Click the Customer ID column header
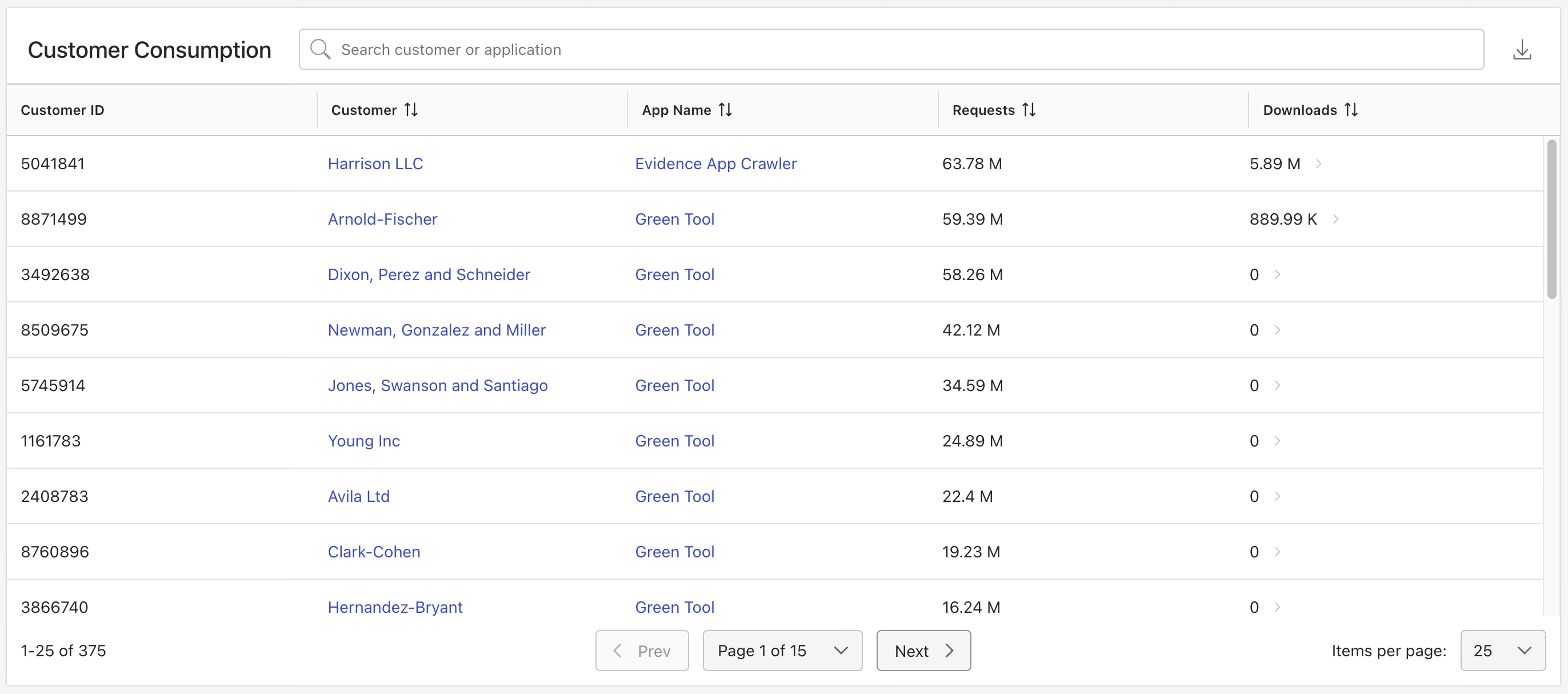The image size is (1568, 694). click(62, 110)
